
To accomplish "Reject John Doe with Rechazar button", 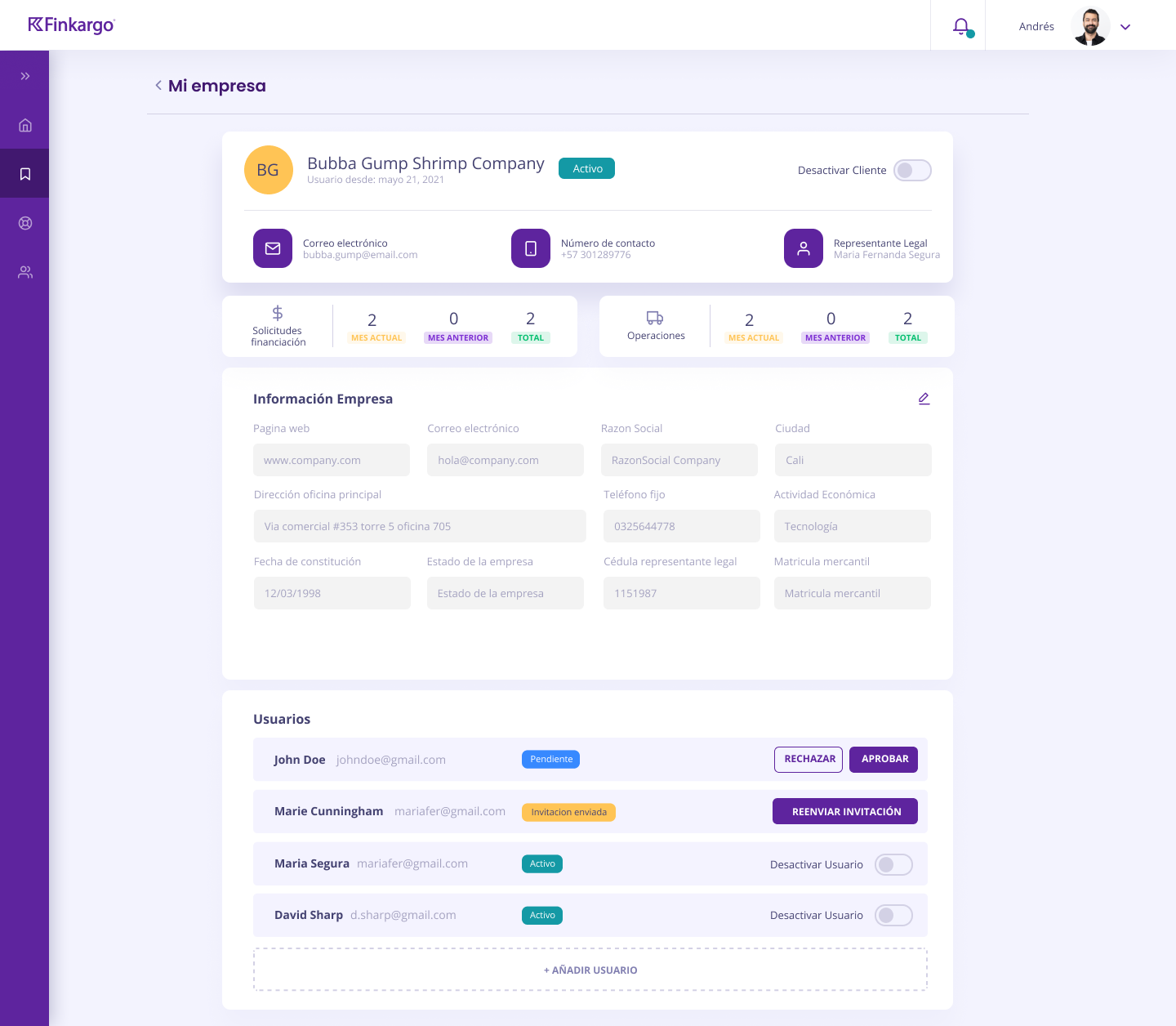I will (x=808, y=759).
